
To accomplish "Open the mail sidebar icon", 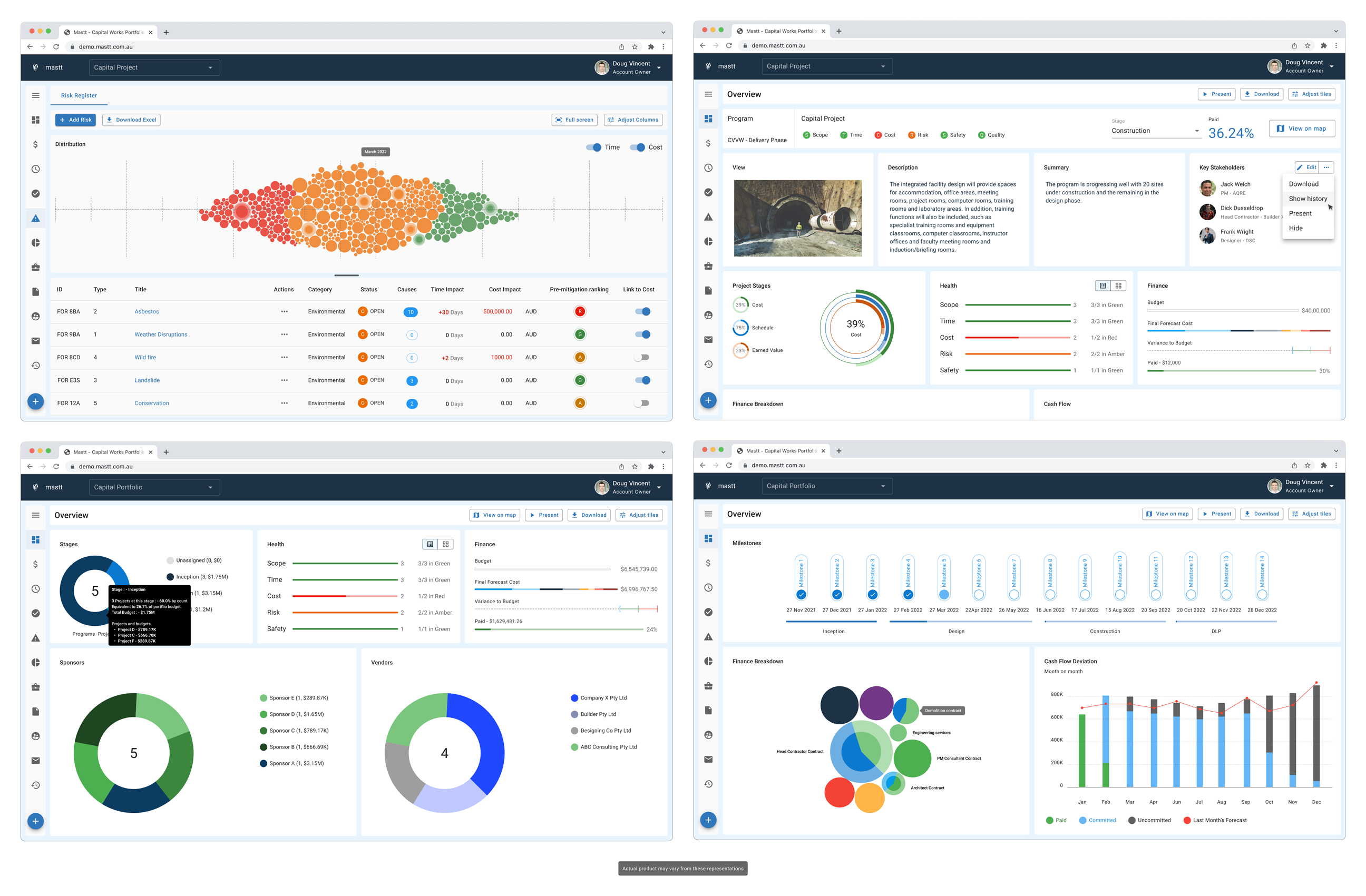I will pyautogui.click(x=36, y=340).
